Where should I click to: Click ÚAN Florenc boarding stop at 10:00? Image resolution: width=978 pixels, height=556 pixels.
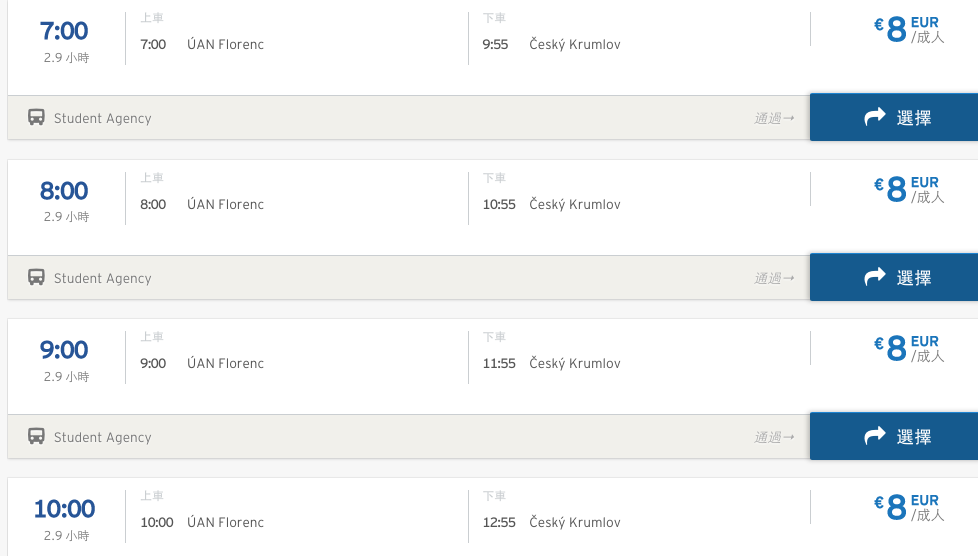(x=225, y=522)
